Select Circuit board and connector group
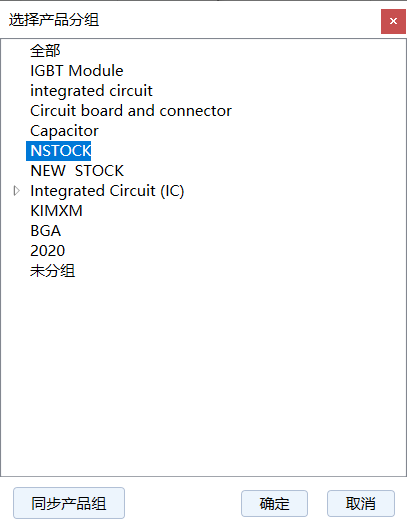 point(131,111)
